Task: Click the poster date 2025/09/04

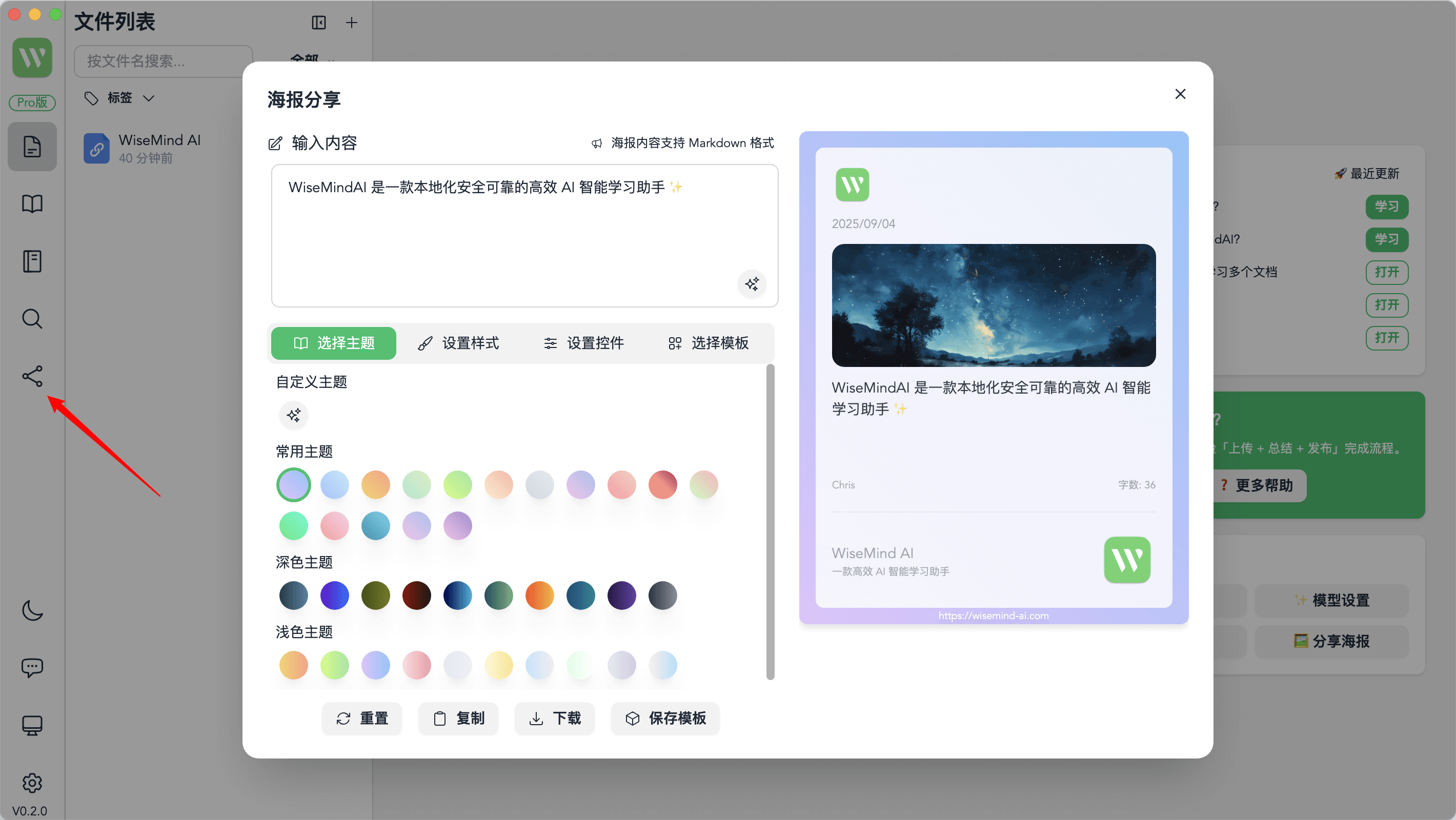Action: (x=863, y=224)
